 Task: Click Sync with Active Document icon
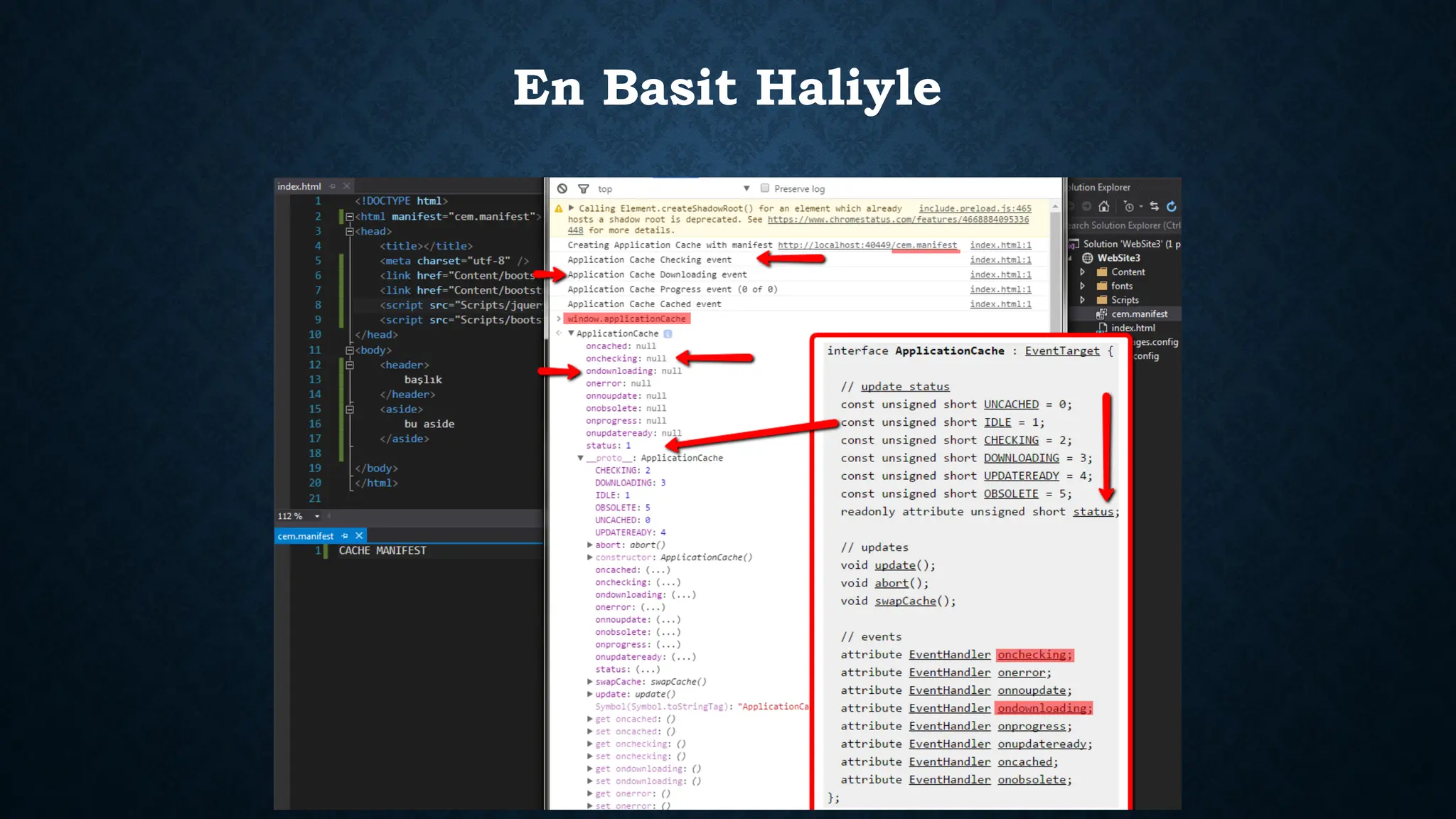(x=1155, y=206)
